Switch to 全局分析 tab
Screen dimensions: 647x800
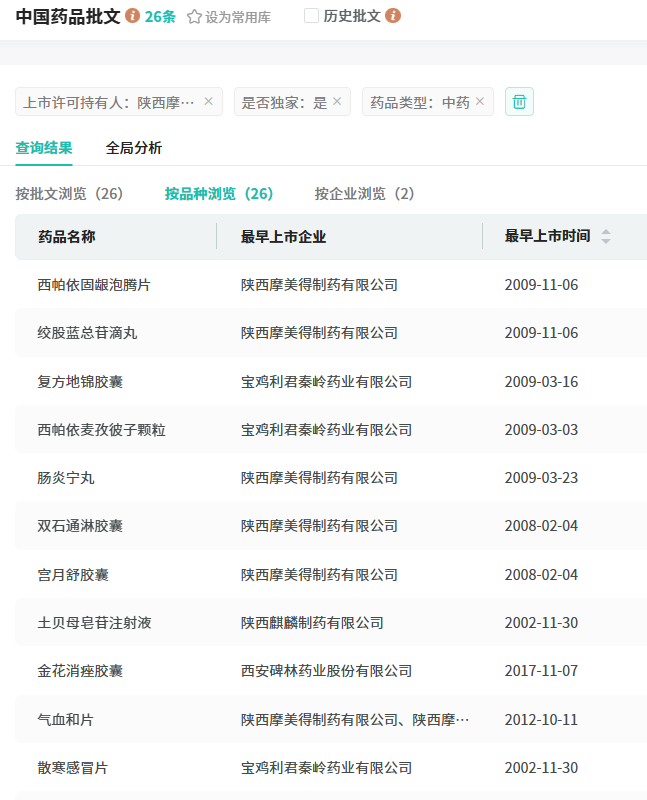[134, 148]
